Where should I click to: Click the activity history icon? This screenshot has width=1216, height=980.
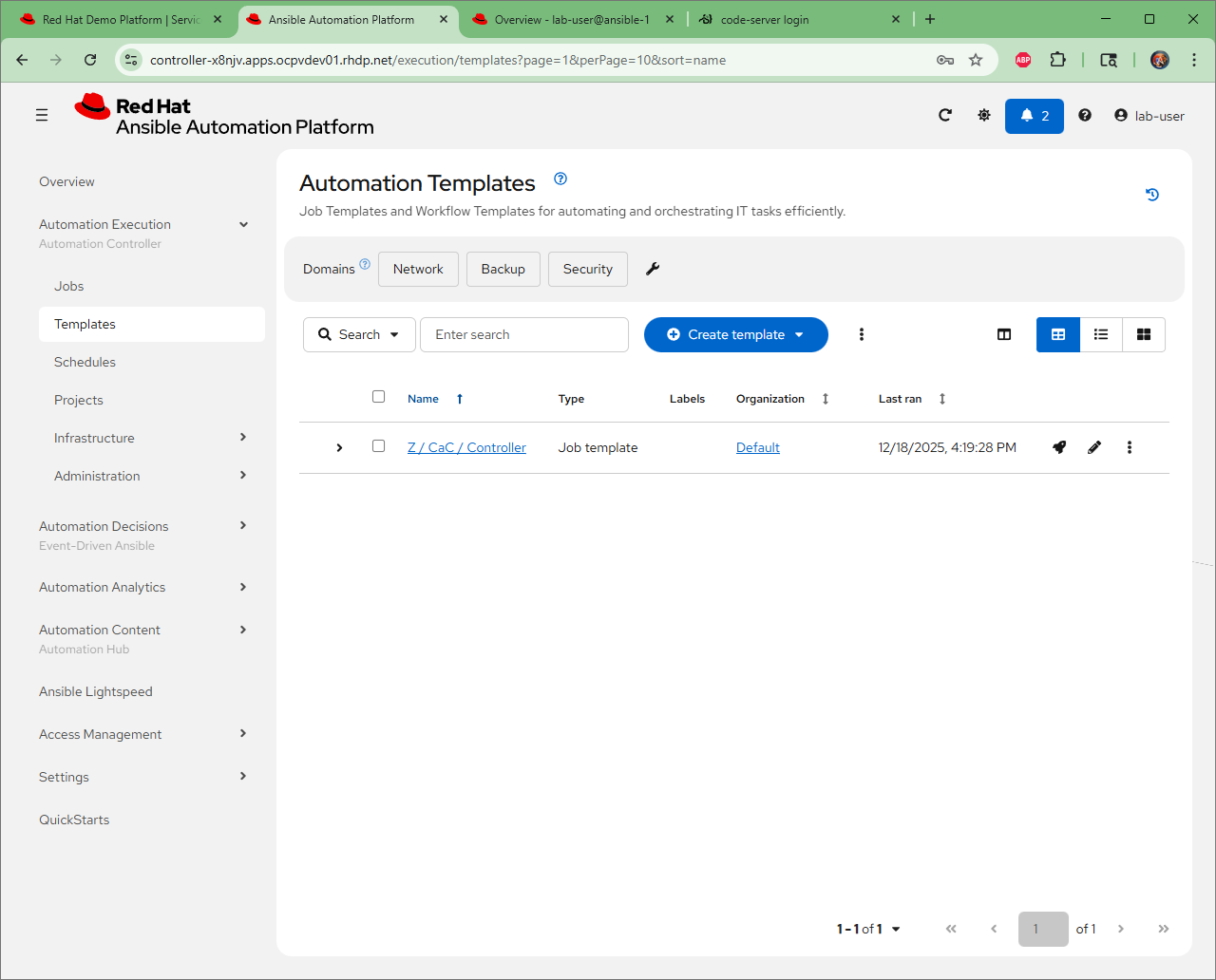click(x=1152, y=195)
